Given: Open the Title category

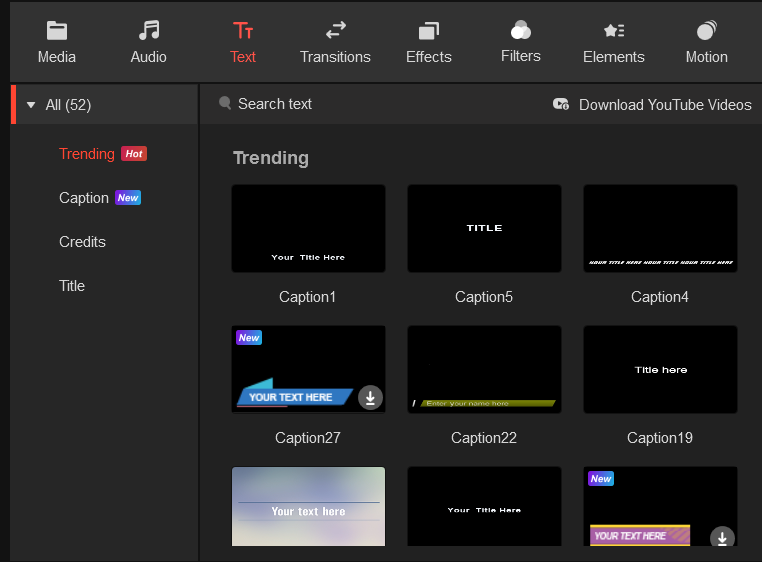Looking at the screenshot, I should pos(72,286).
